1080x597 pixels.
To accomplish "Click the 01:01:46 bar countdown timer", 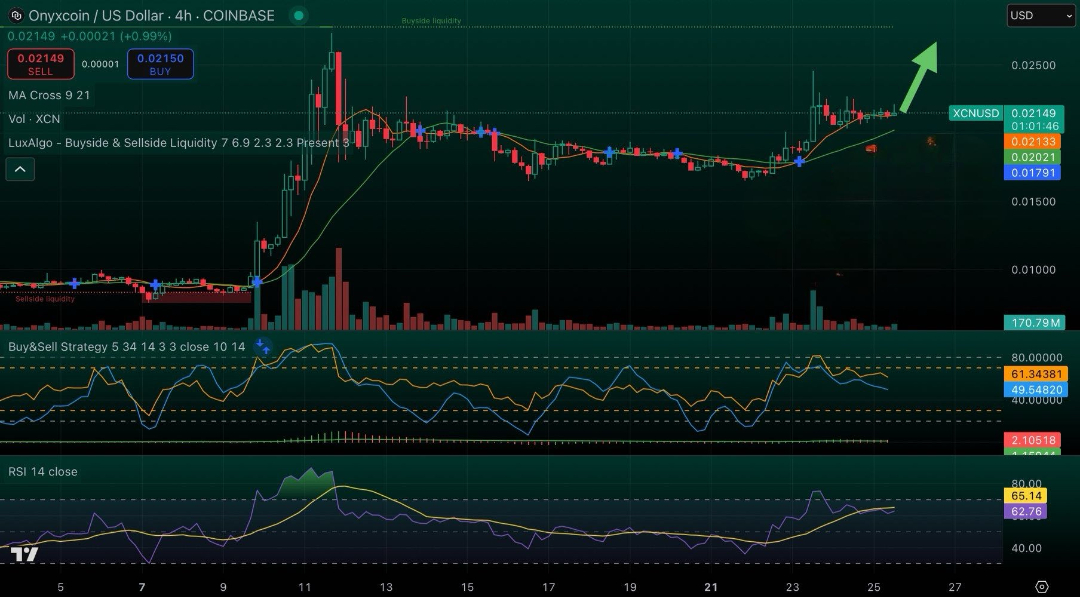I will point(1035,126).
